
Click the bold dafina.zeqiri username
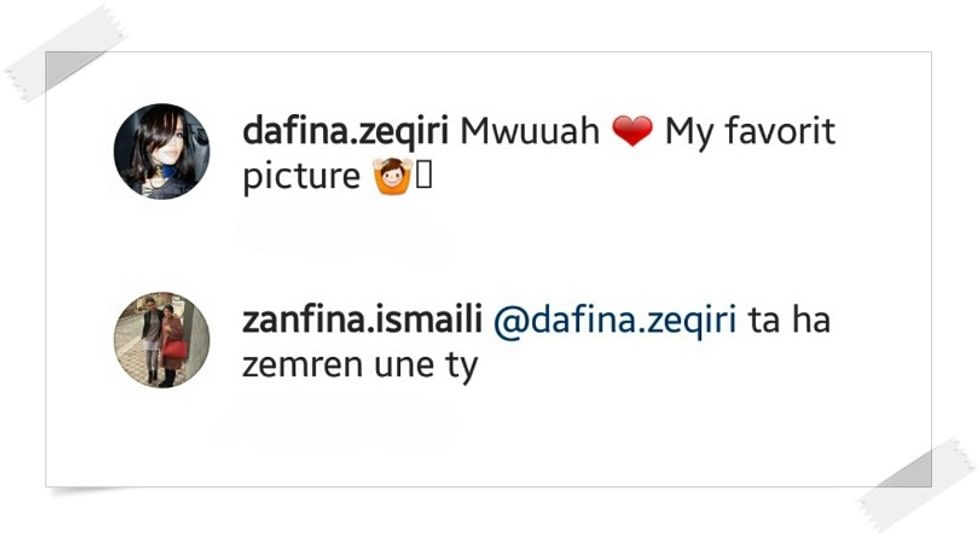345,132
